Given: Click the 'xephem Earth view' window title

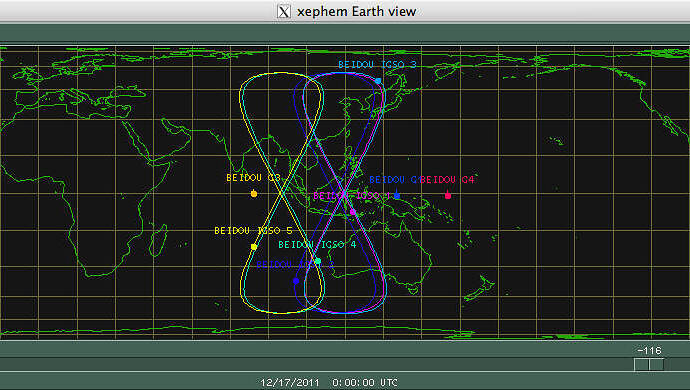Looking at the screenshot, I should [x=356, y=11].
